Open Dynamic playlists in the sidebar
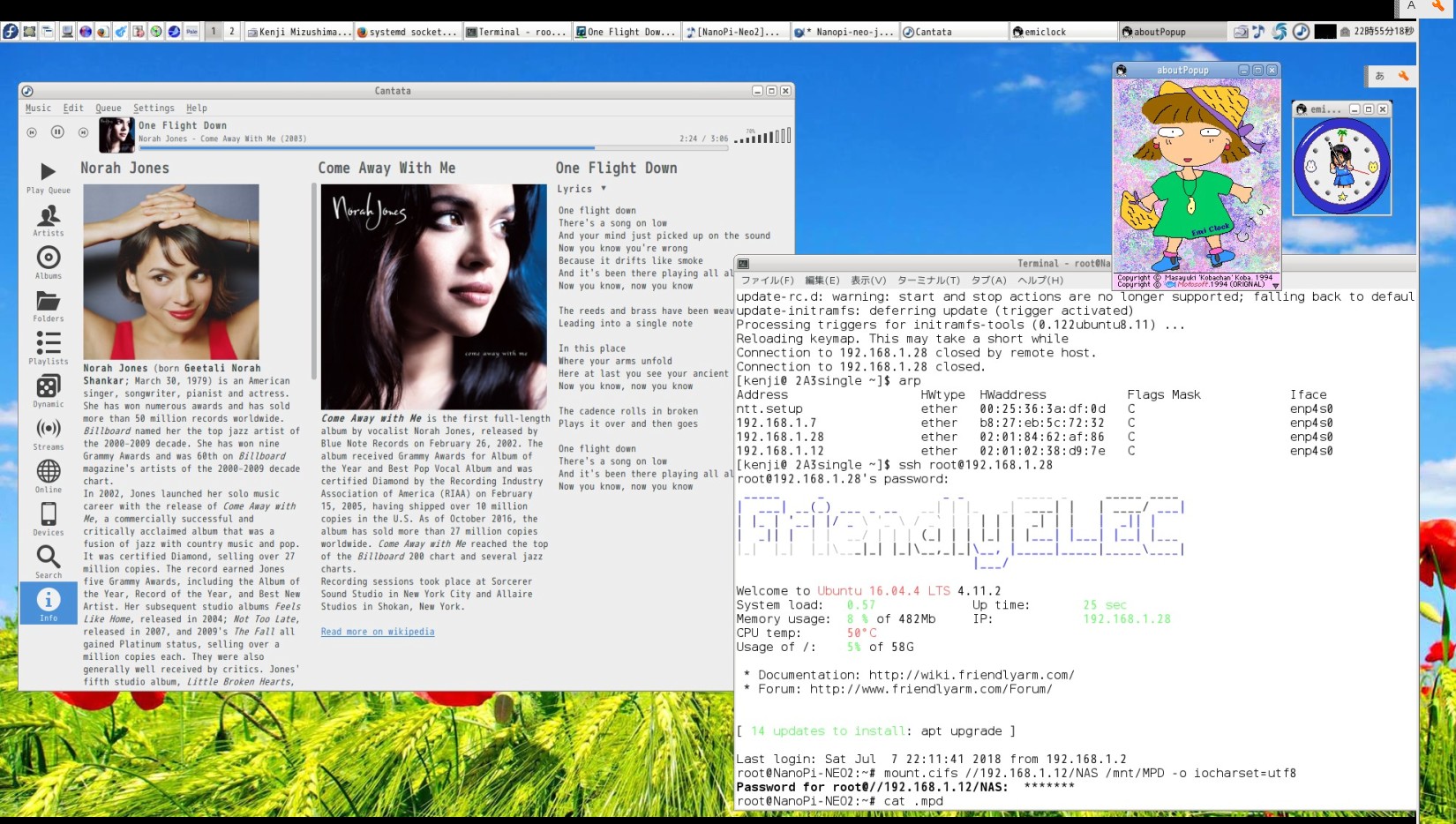Image resolution: width=1456 pixels, height=824 pixels. [x=48, y=391]
